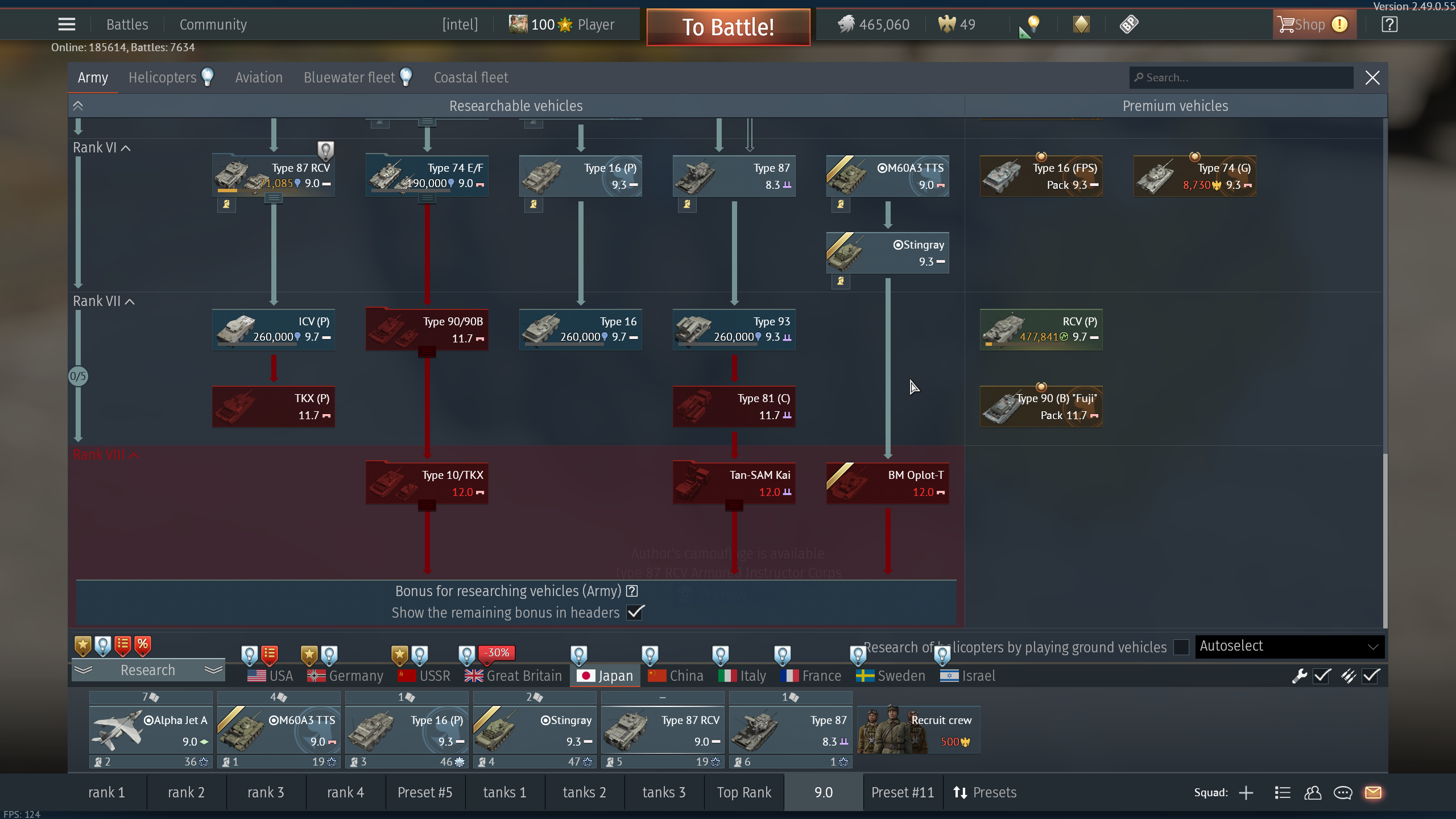Click the wrench repair icon

(1299, 676)
